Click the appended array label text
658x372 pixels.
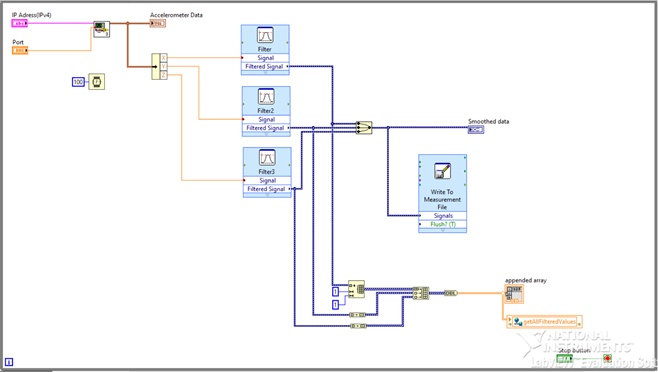coord(526,280)
